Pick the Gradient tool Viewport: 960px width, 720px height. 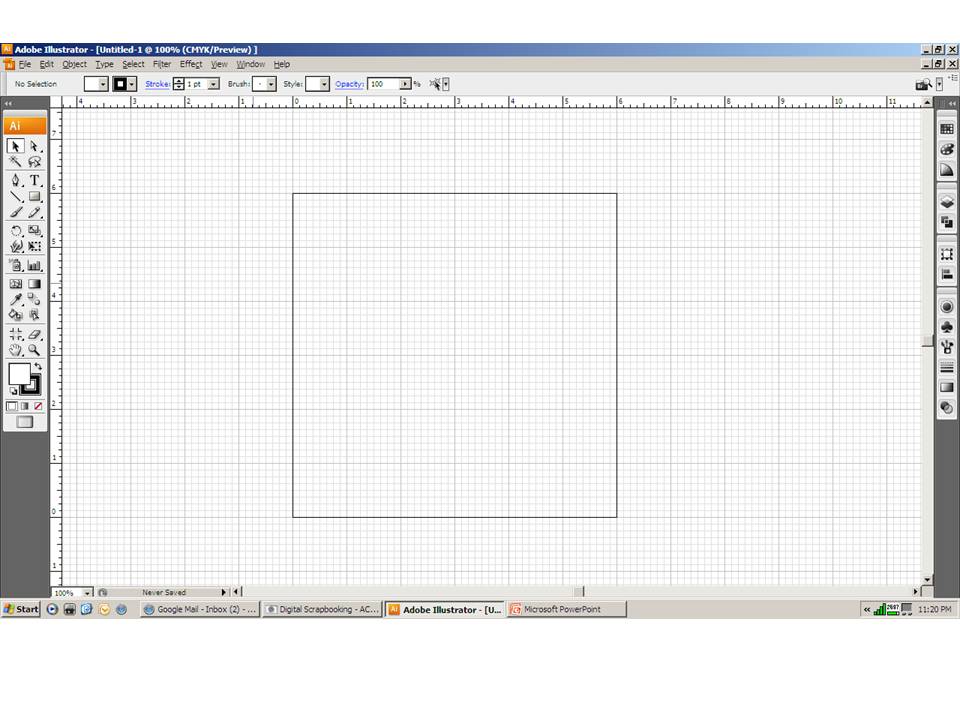tap(34, 284)
